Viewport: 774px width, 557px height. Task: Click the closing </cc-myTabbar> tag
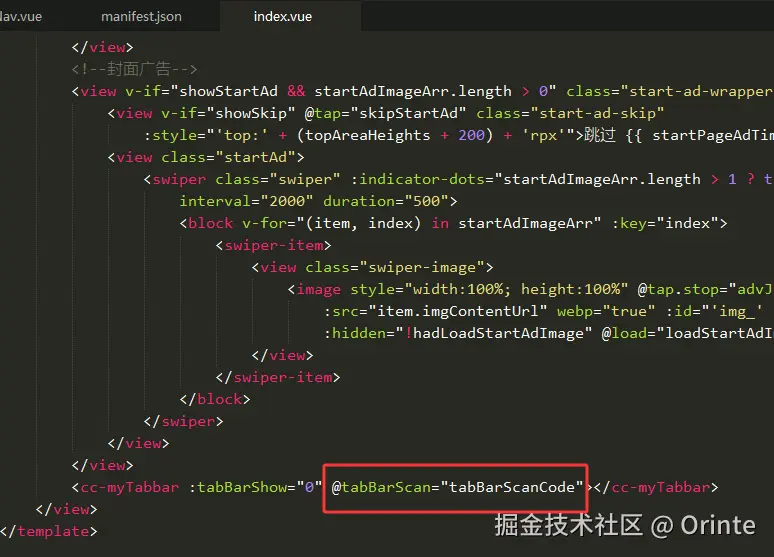pos(656,487)
